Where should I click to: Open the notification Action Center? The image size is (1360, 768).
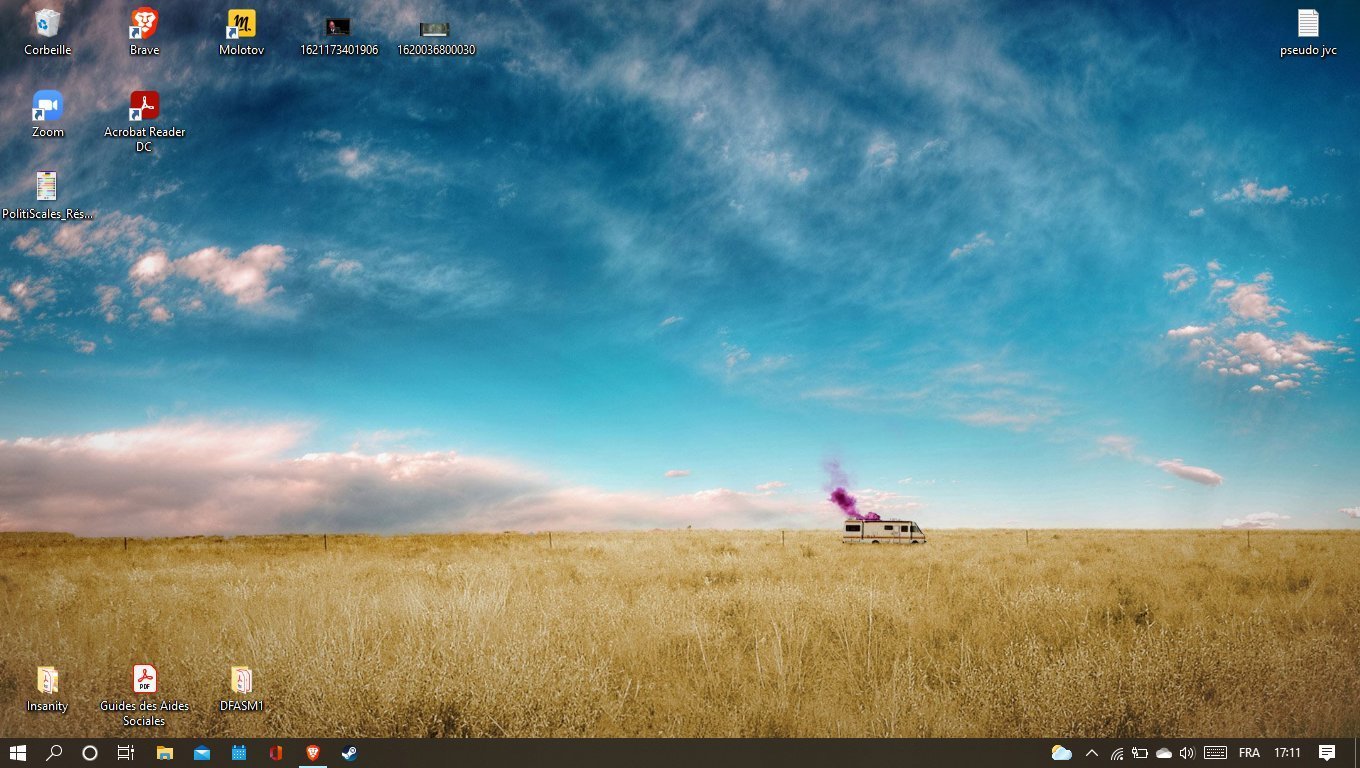click(1327, 753)
